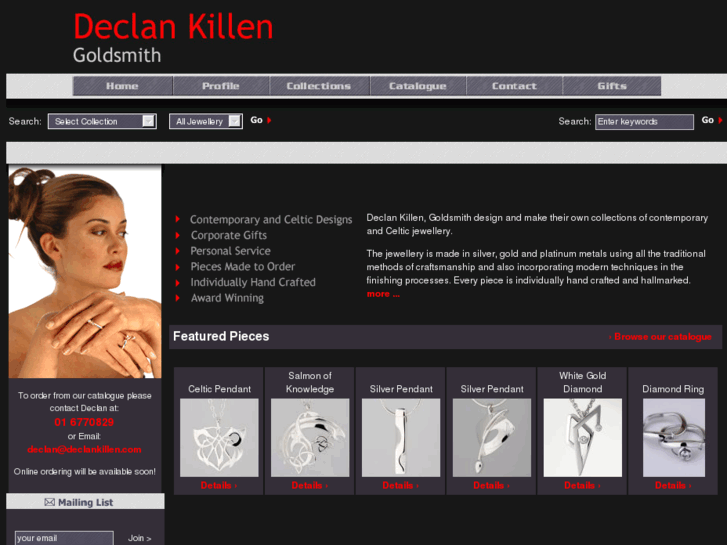Focus the 'your email' input field

[64, 538]
